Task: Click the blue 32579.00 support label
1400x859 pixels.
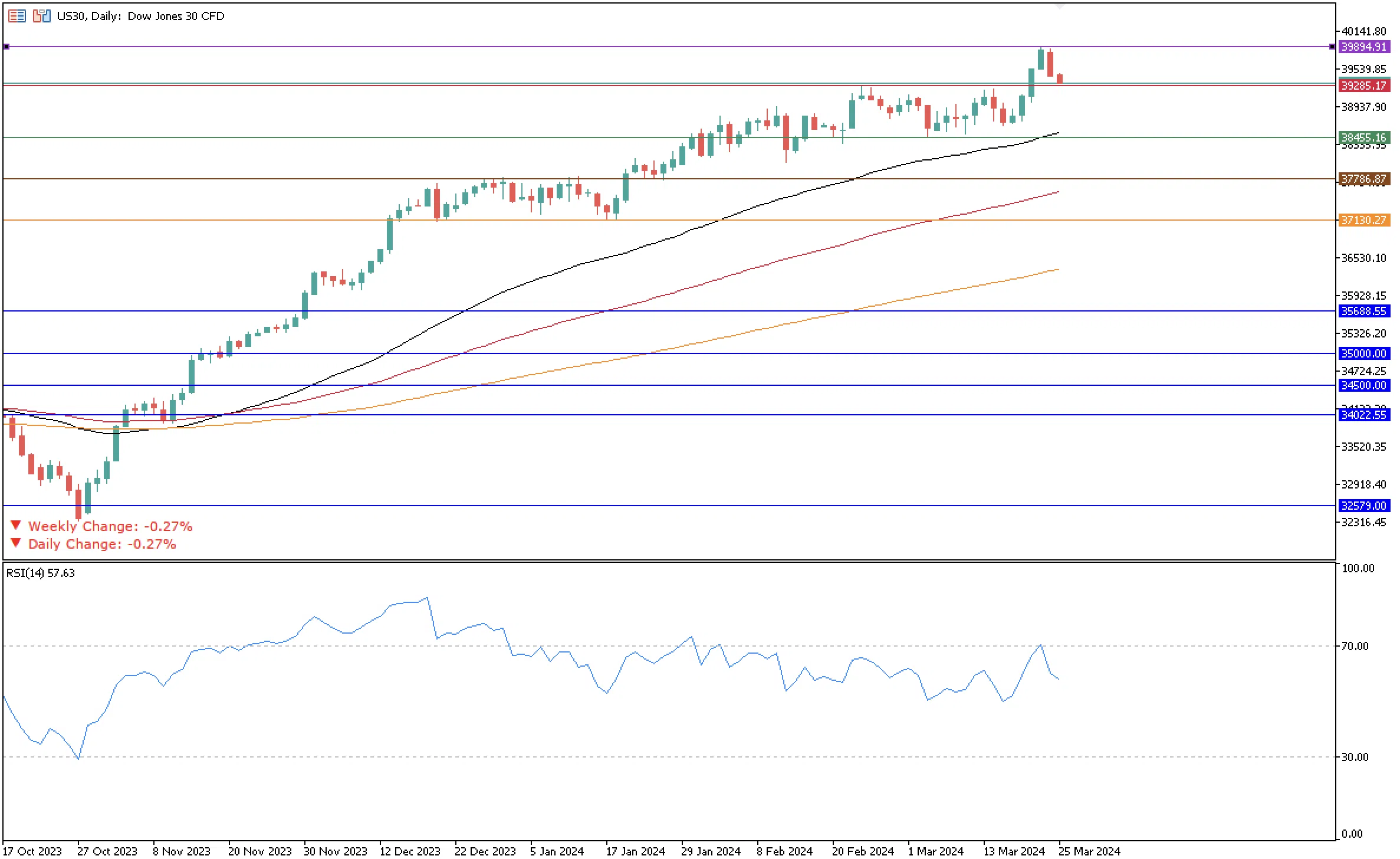Action: [x=1363, y=506]
